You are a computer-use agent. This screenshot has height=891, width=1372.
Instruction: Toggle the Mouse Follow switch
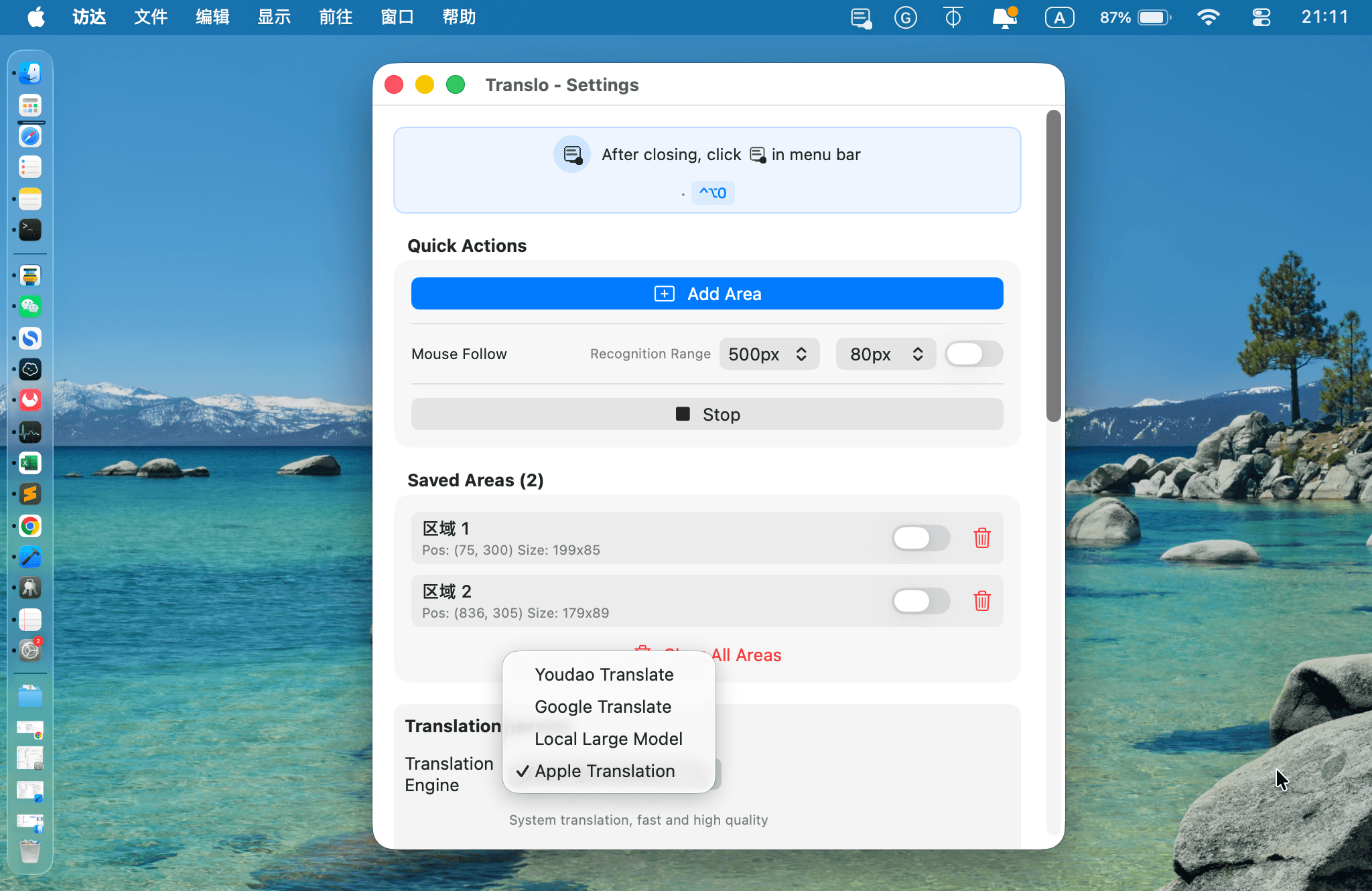click(974, 354)
